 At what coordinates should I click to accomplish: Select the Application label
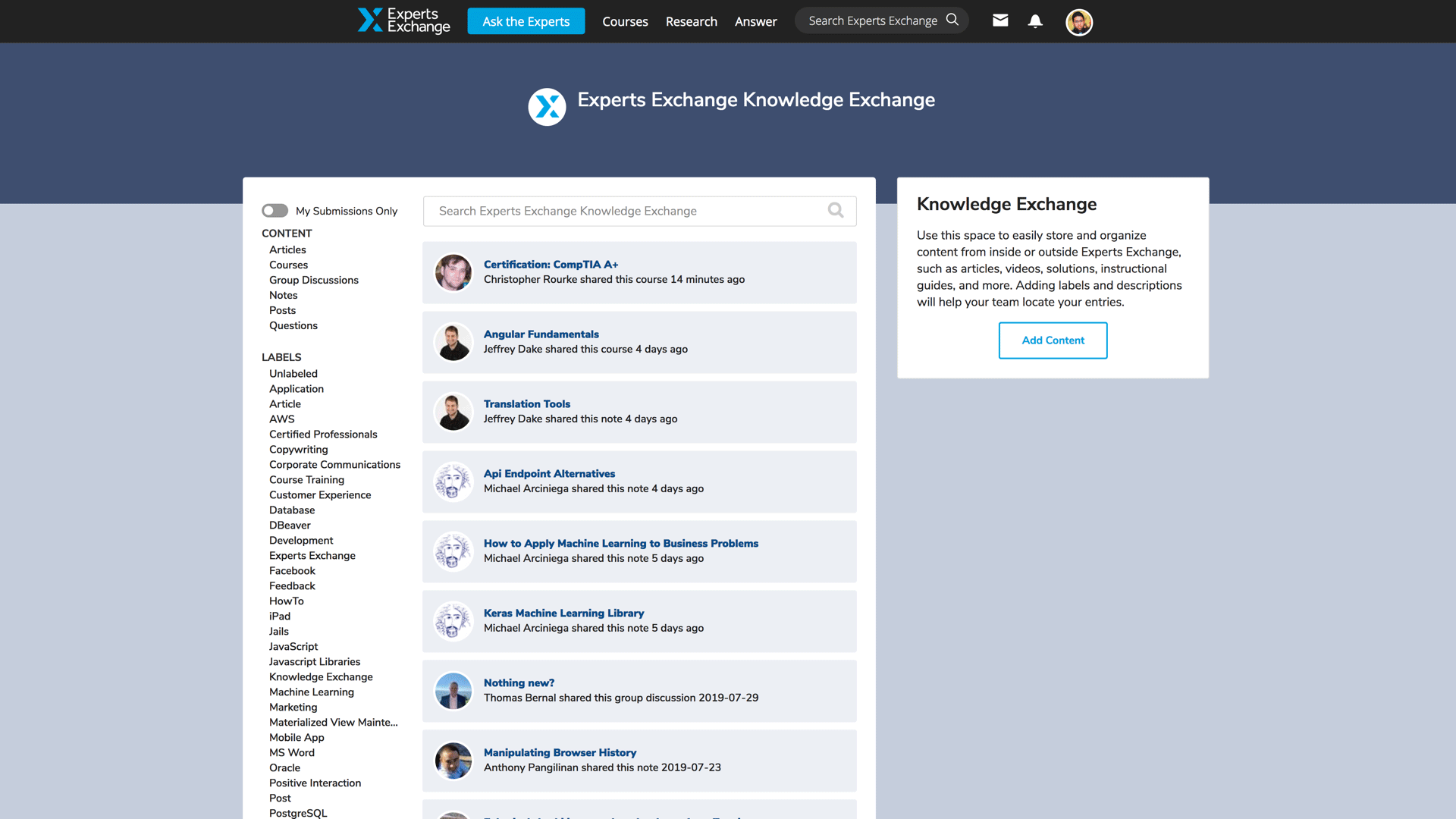(296, 389)
